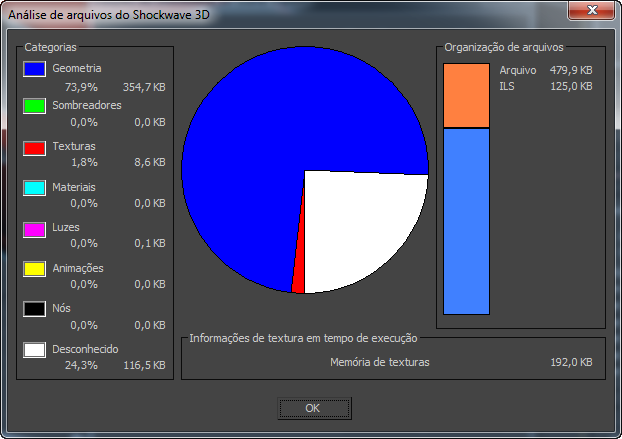Click the black Nós color swatch

(x=34, y=309)
